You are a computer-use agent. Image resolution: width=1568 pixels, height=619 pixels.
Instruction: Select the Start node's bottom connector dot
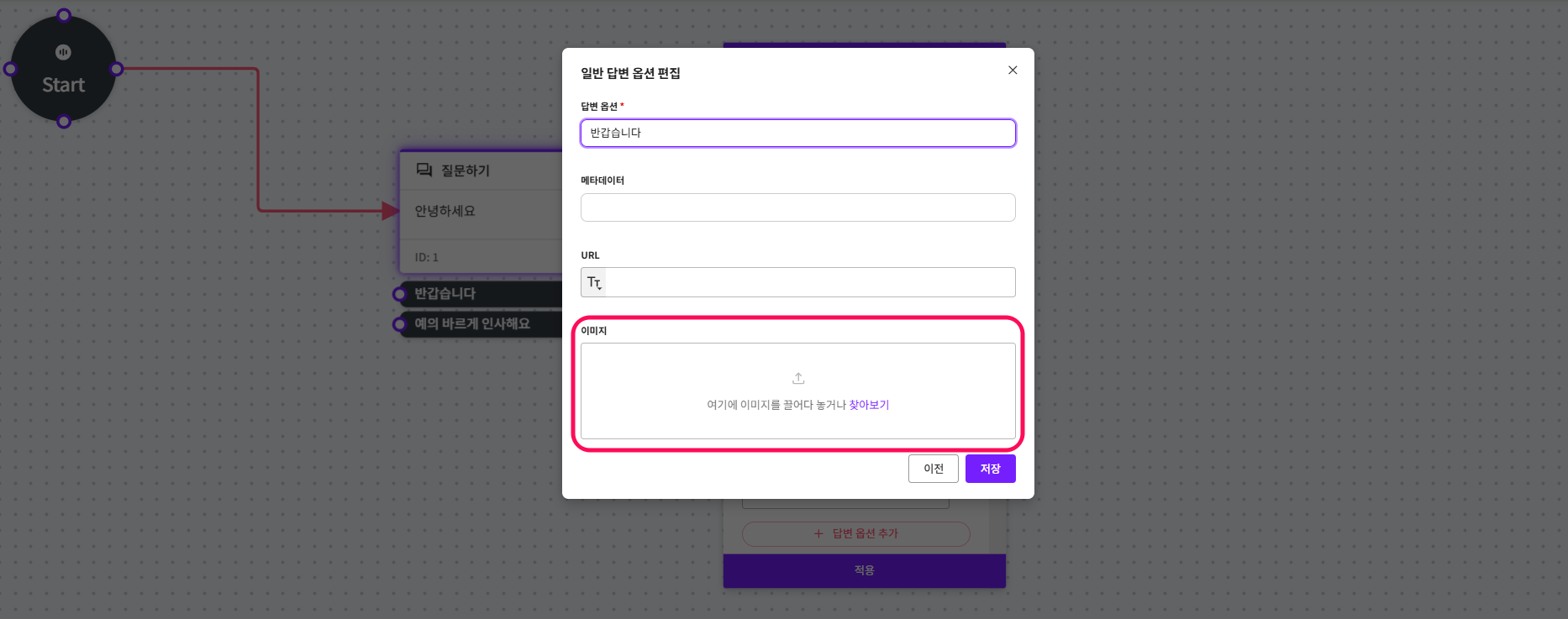pyautogui.click(x=64, y=122)
